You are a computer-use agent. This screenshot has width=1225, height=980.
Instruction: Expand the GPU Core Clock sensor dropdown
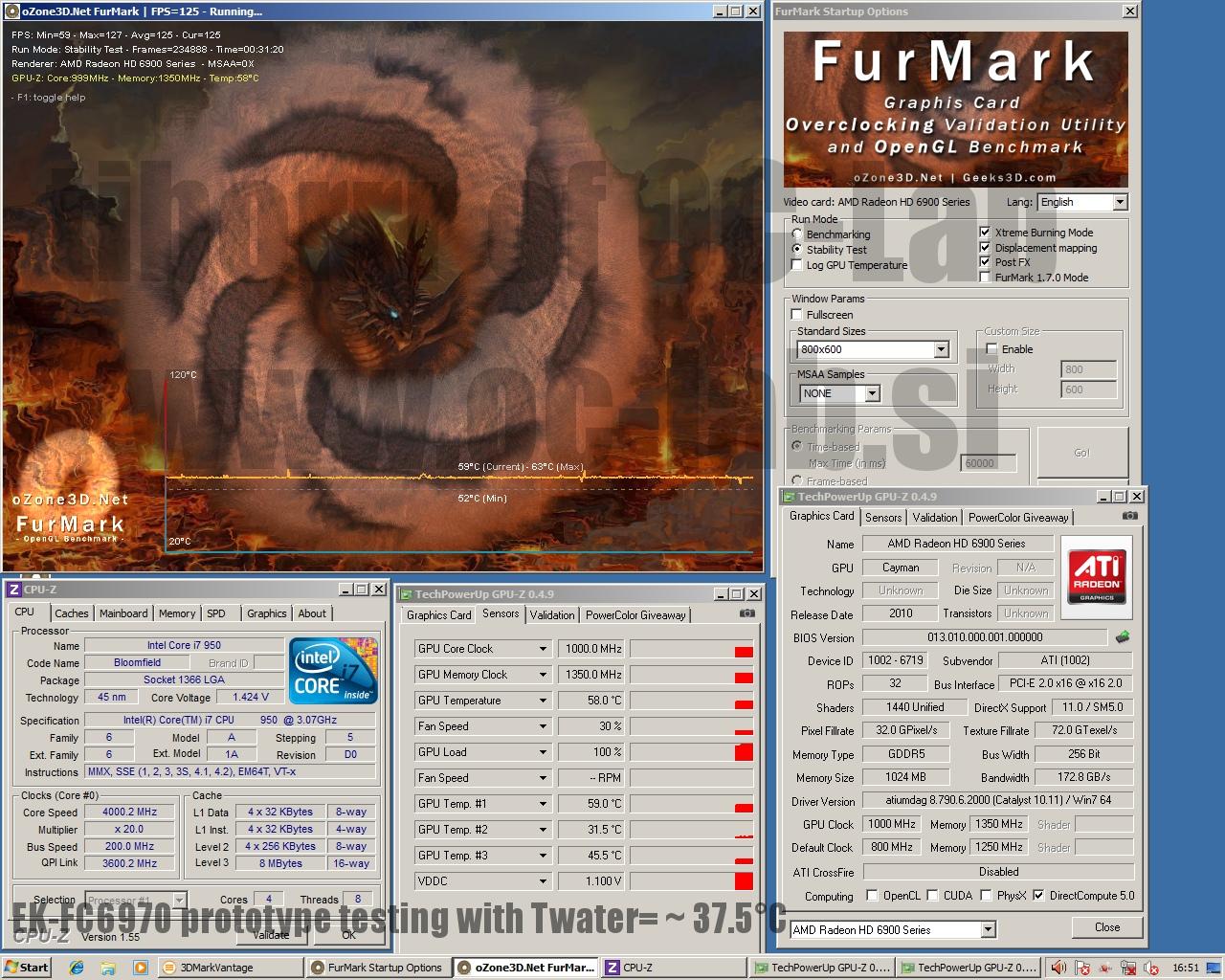543,649
